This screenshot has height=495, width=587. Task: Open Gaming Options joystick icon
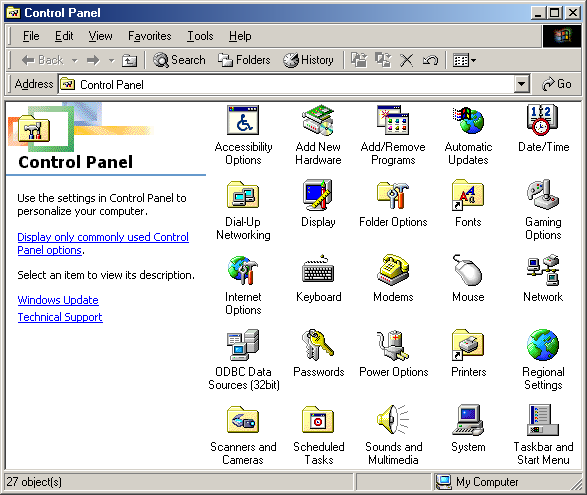coord(543,195)
